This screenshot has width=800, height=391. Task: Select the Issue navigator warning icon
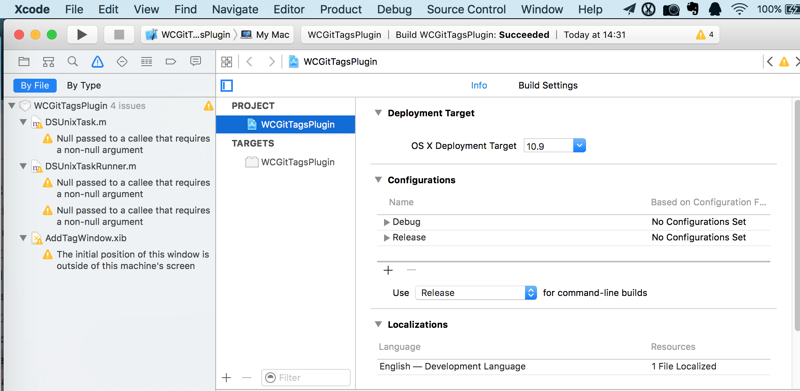click(97, 62)
